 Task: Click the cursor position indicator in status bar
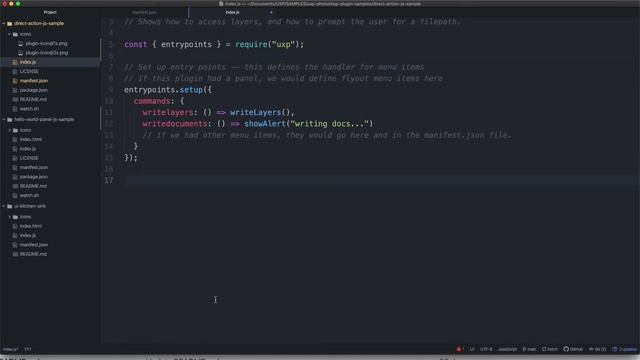coord(28,349)
